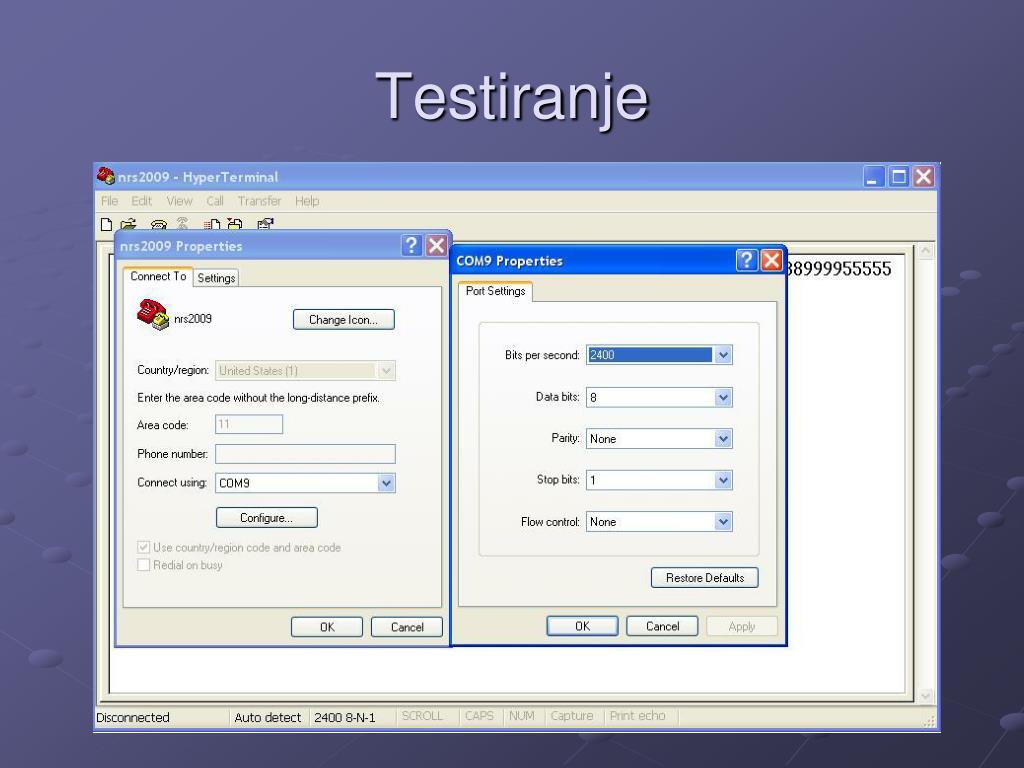Click the Disconnected status bar text
Image resolution: width=1024 pixels, height=768 pixels.
(133, 717)
